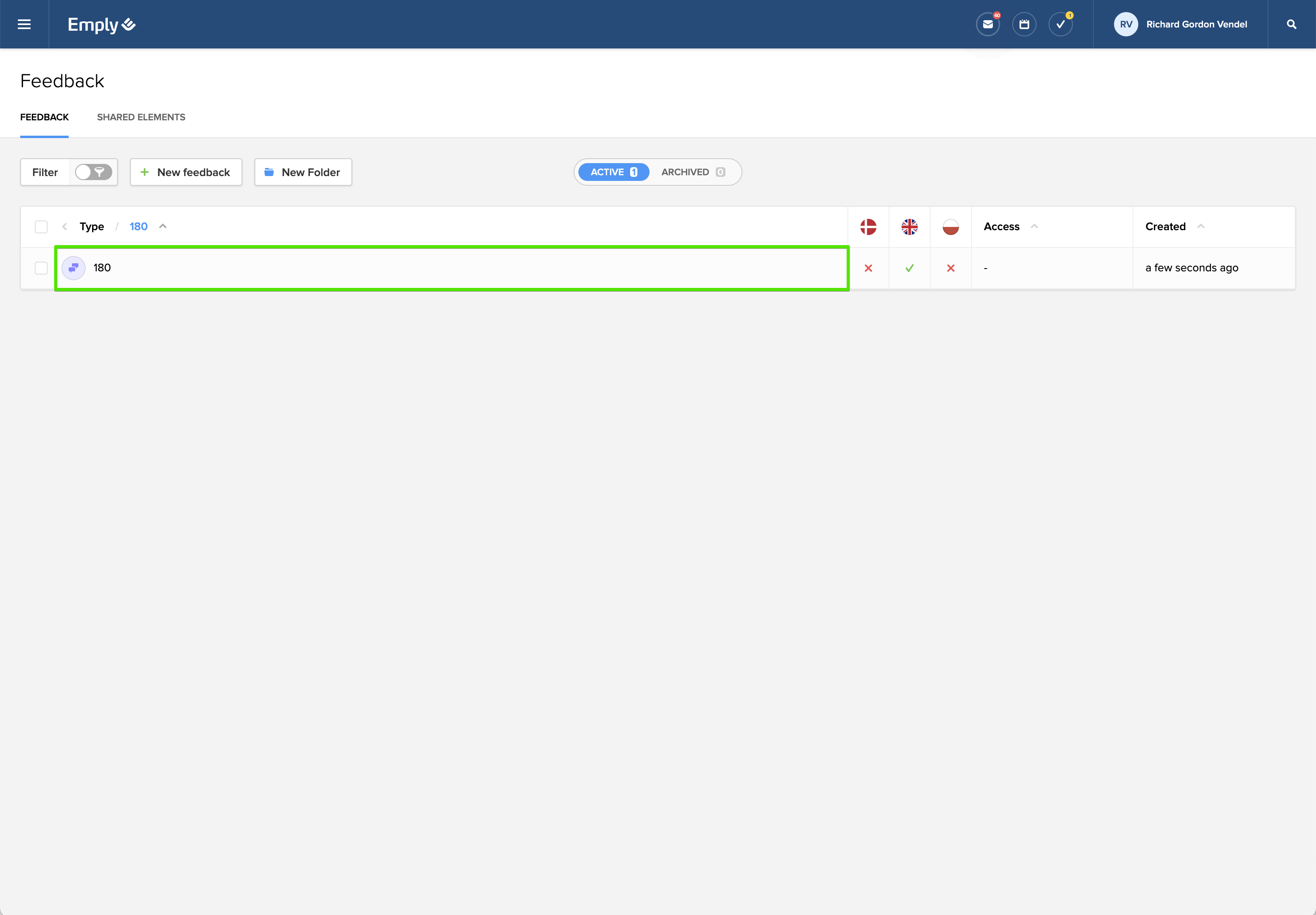Click the UK flag column icon

coord(909,227)
